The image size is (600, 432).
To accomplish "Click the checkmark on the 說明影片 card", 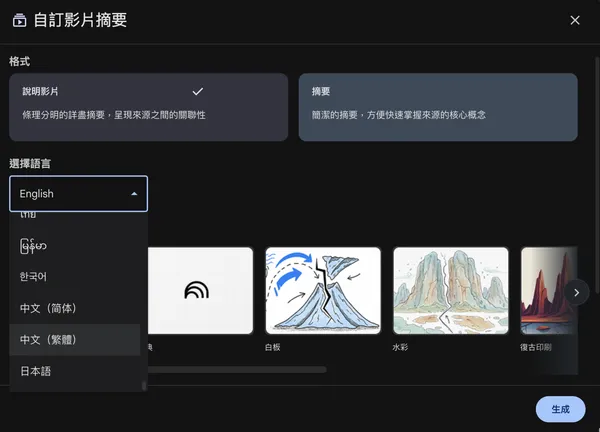I will (198, 91).
